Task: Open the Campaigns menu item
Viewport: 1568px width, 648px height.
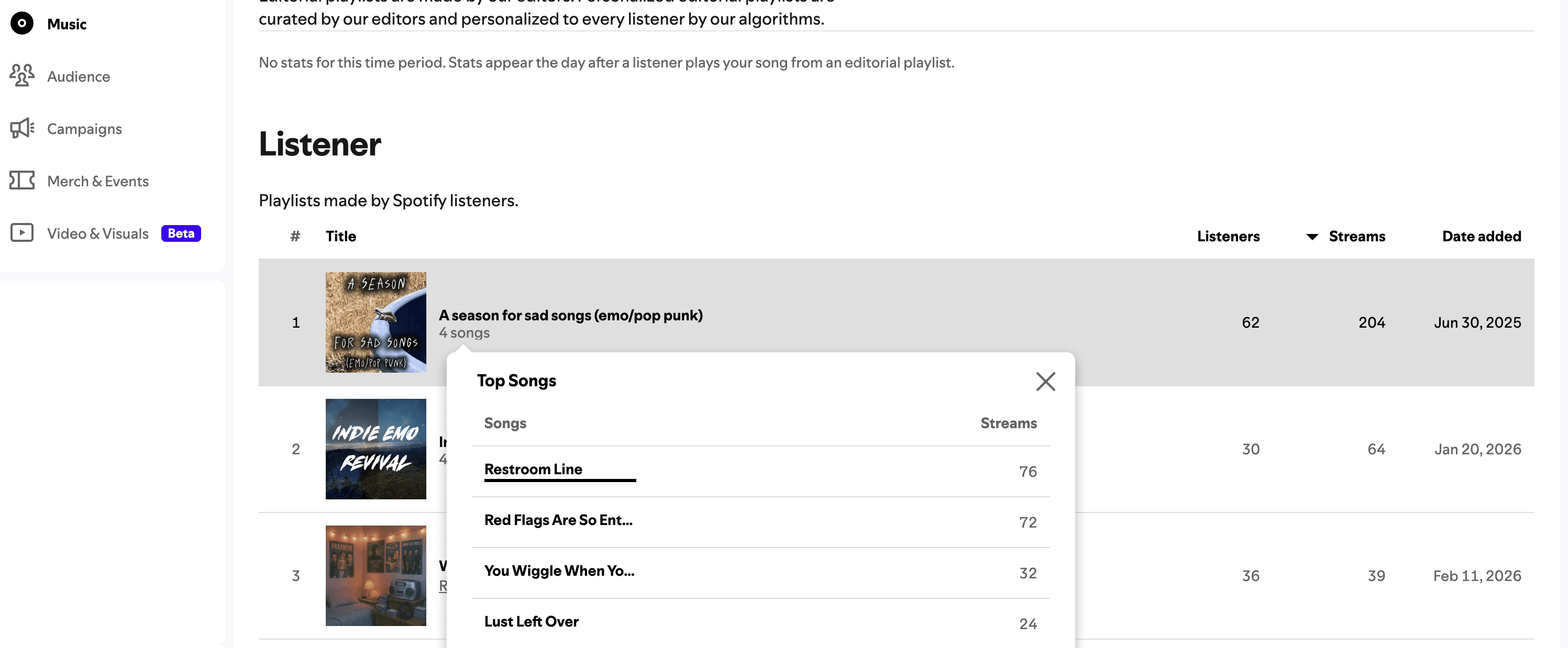Action: tap(84, 129)
